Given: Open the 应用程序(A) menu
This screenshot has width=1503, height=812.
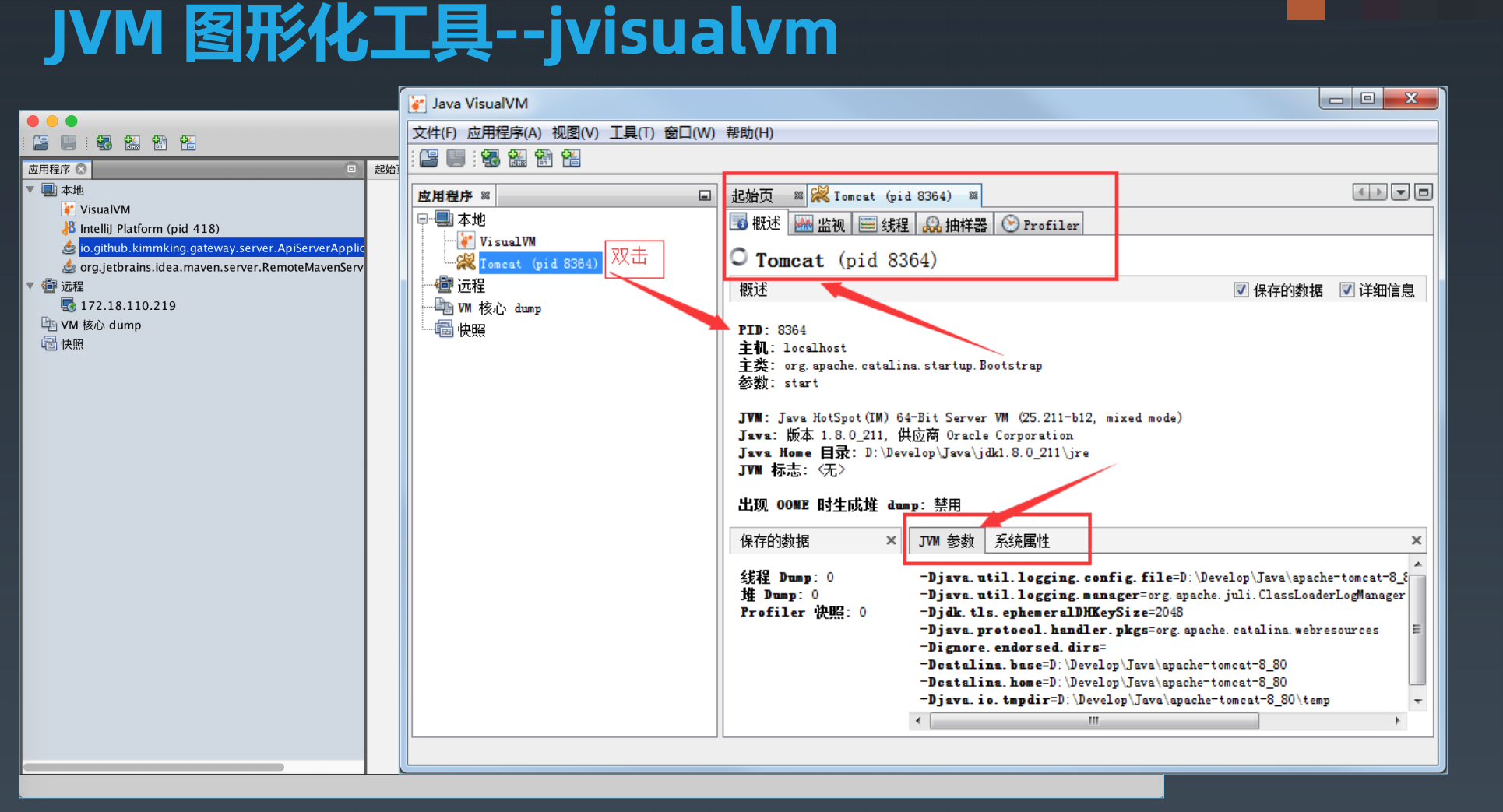Looking at the screenshot, I should [x=505, y=133].
